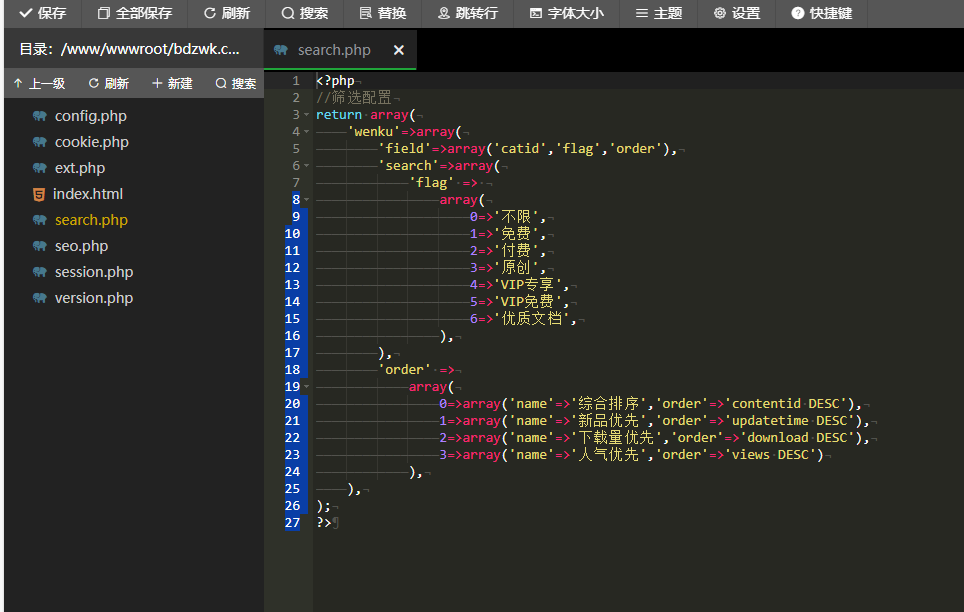Collapse the wenku array fold on line 4

(305, 131)
